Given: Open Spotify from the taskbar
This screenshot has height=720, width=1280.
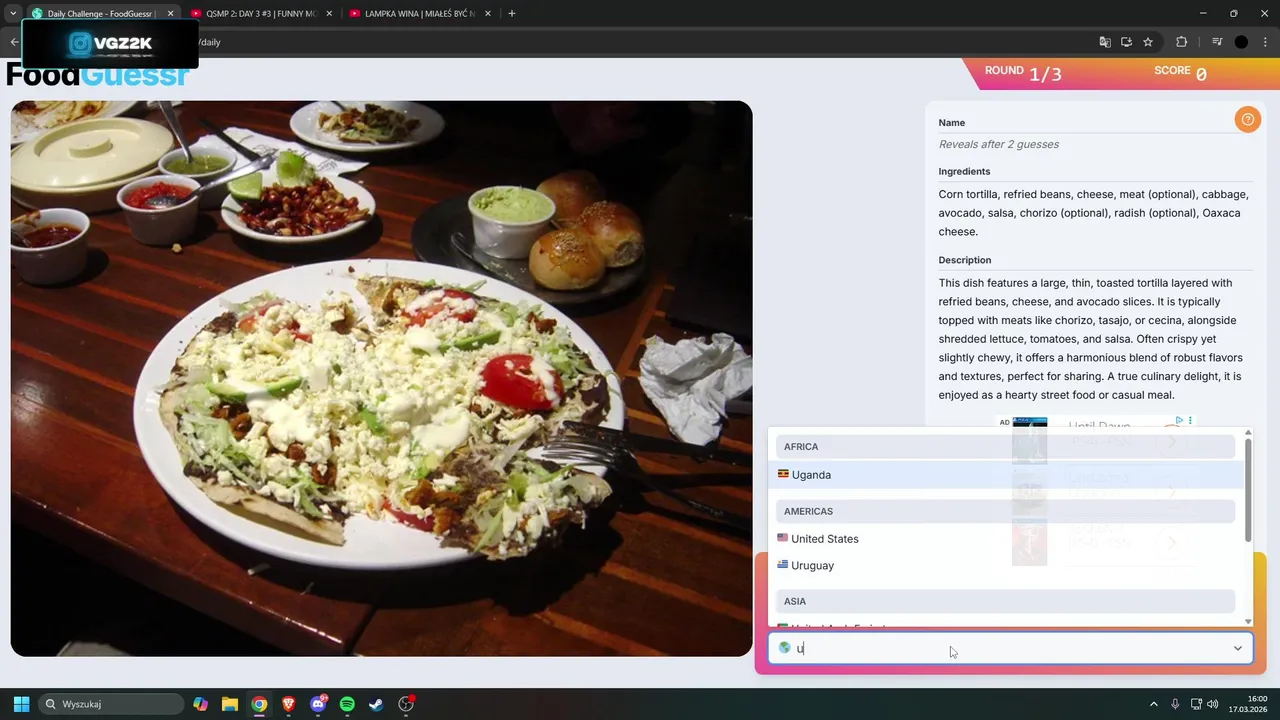Looking at the screenshot, I should 347,704.
